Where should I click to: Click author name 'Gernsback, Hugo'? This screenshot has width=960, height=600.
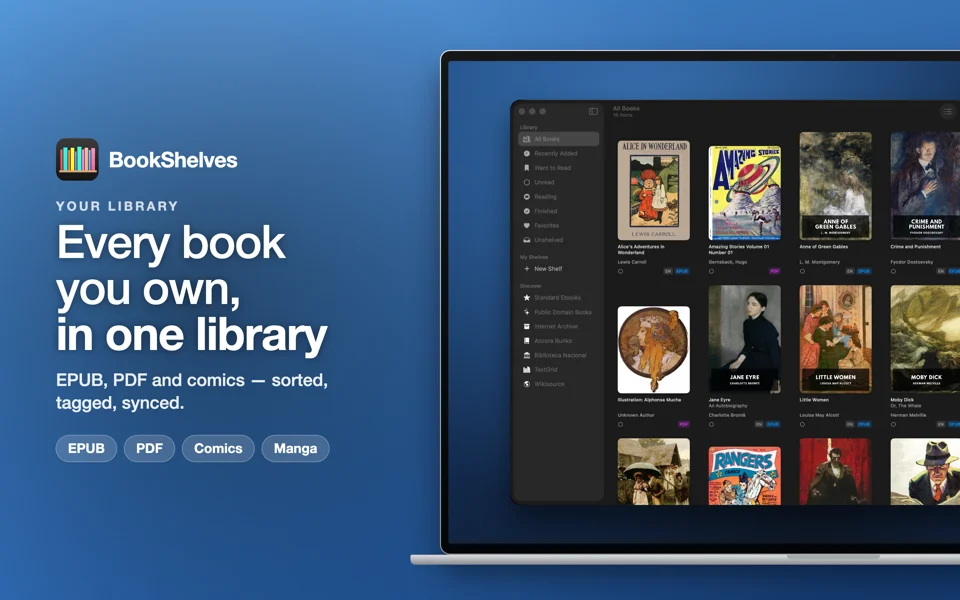(x=728, y=262)
